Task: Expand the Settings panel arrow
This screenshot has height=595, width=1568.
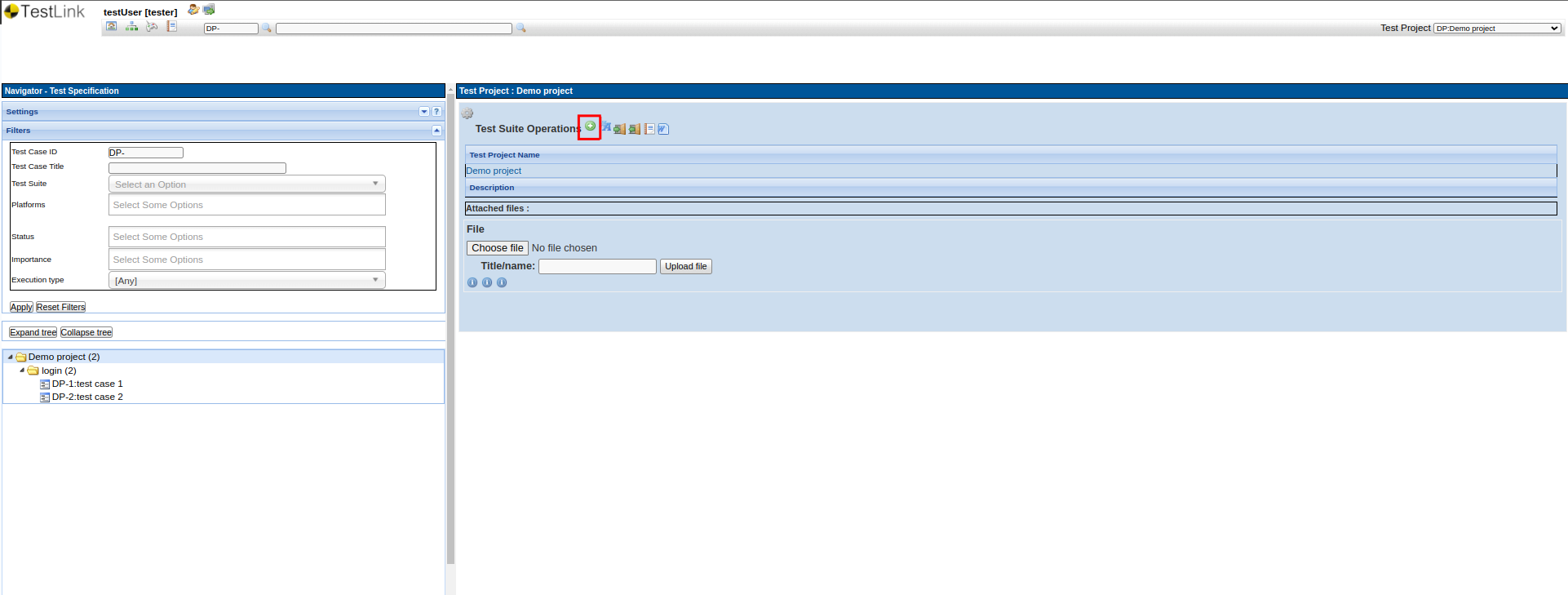Action: pos(424,112)
